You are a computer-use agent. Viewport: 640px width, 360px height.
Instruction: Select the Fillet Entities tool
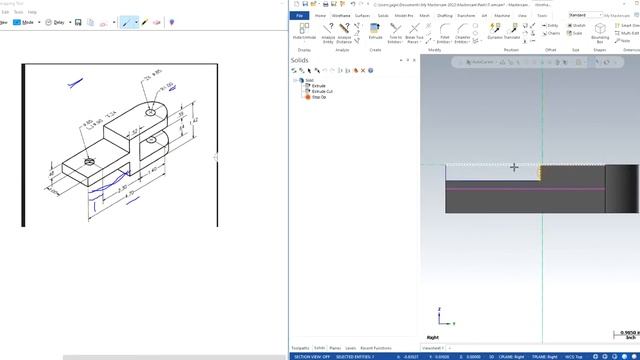(x=444, y=33)
